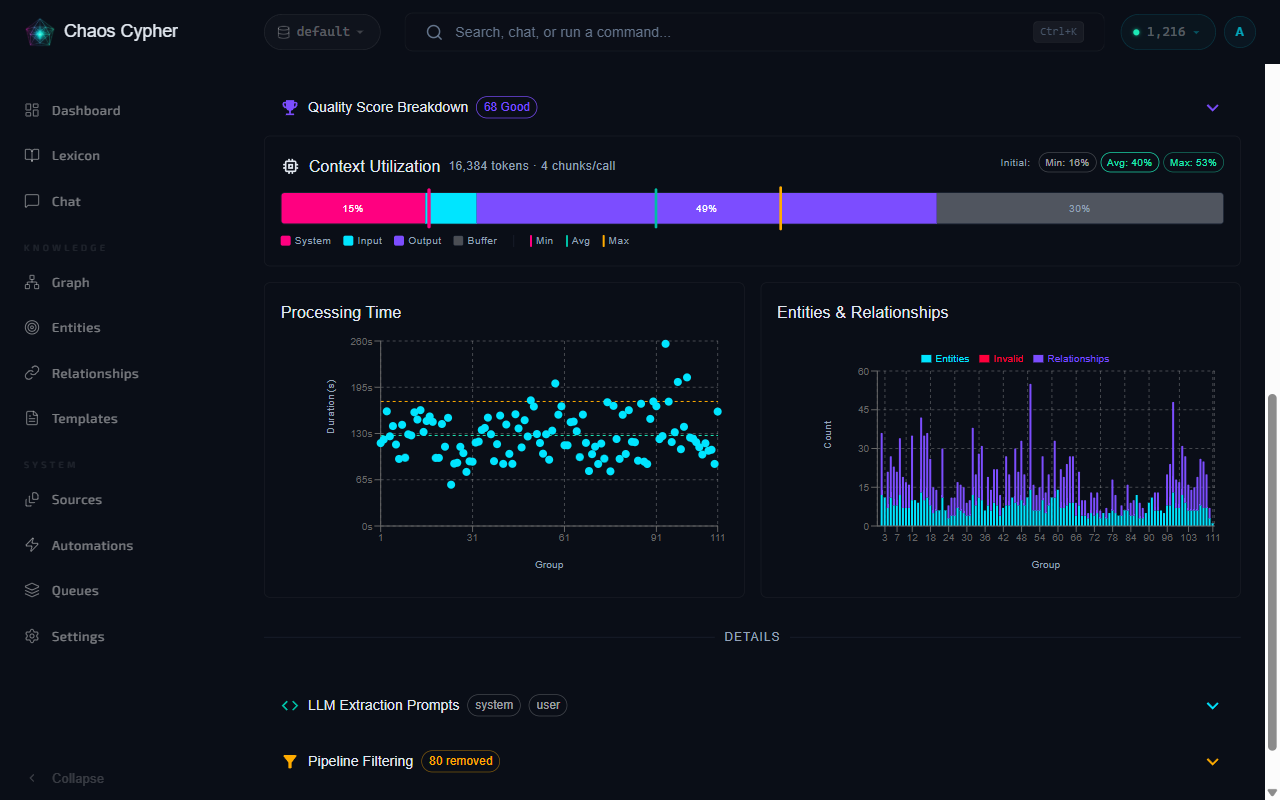
Task: Click the Max: 53% pill
Action: pos(1193,162)
